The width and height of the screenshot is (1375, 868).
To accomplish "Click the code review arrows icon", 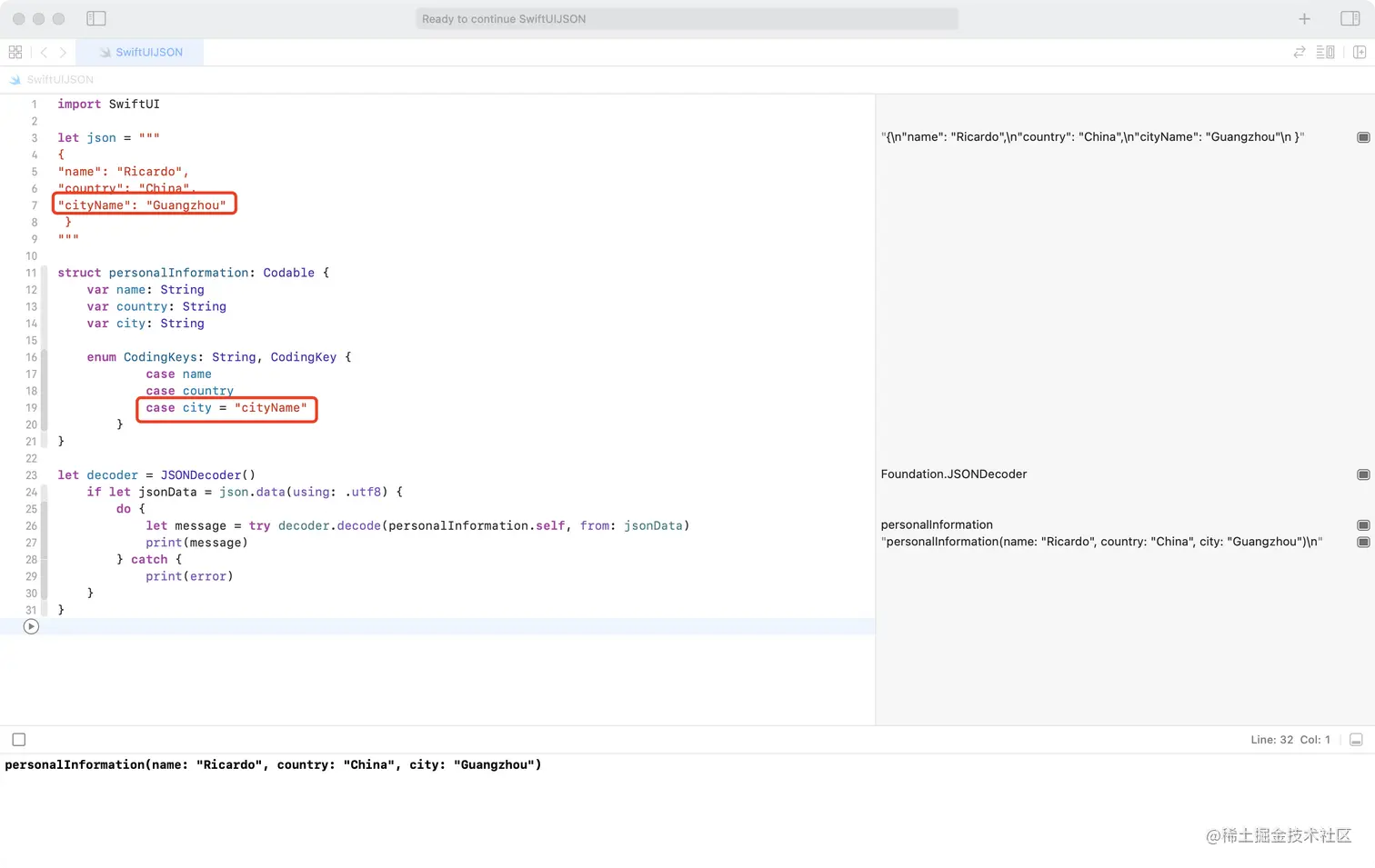I will click(1300, 52).
